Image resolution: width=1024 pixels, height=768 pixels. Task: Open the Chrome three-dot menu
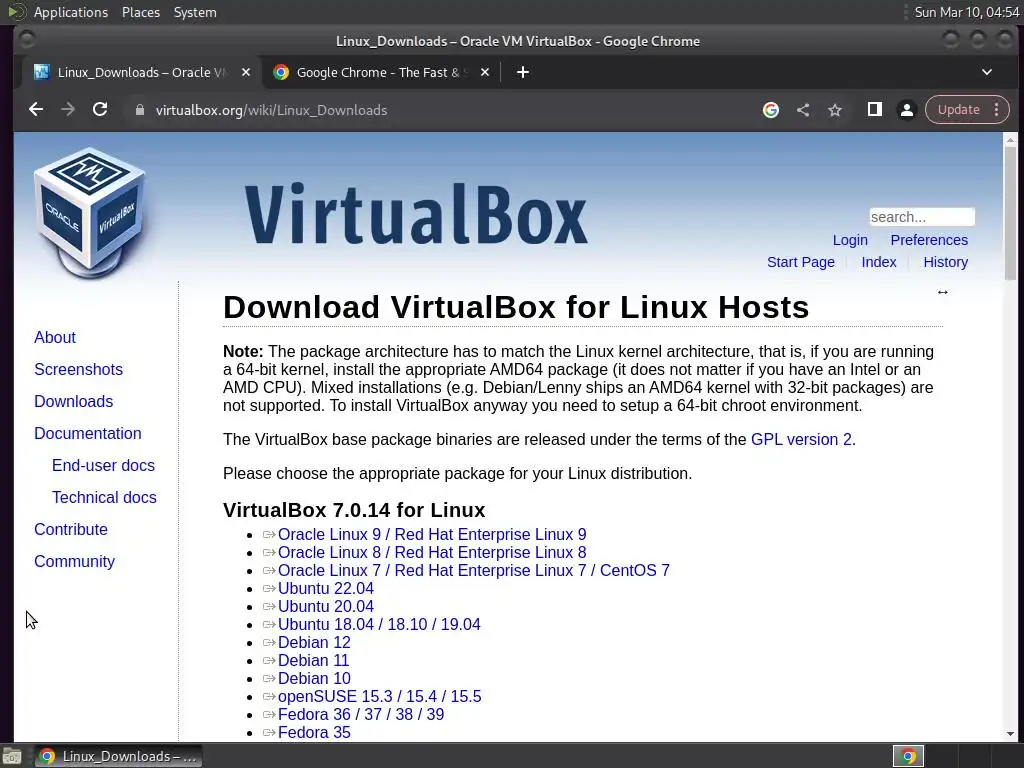click(x=997, y=110)
